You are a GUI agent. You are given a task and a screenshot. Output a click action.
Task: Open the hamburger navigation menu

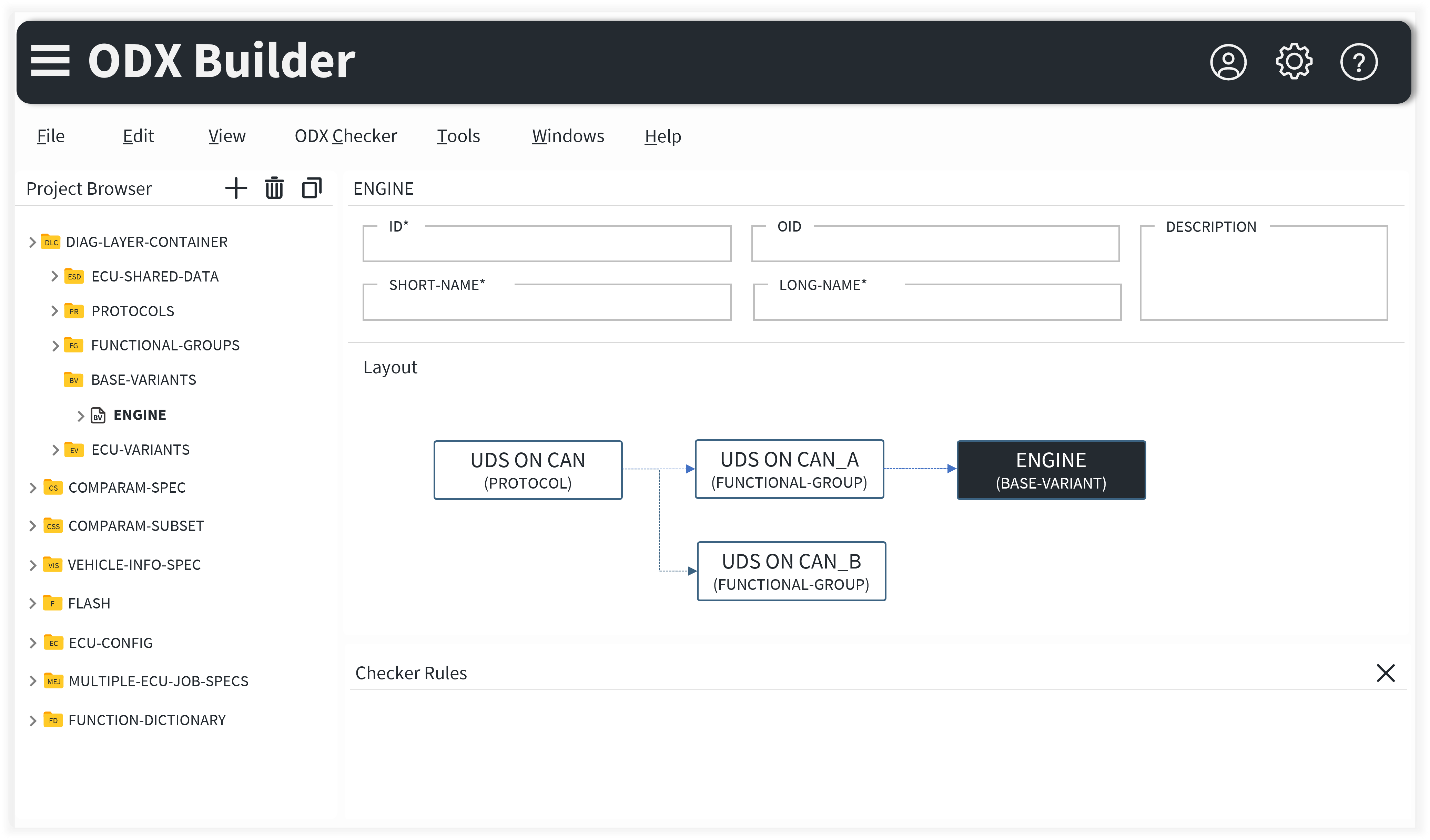pos(50,61)
